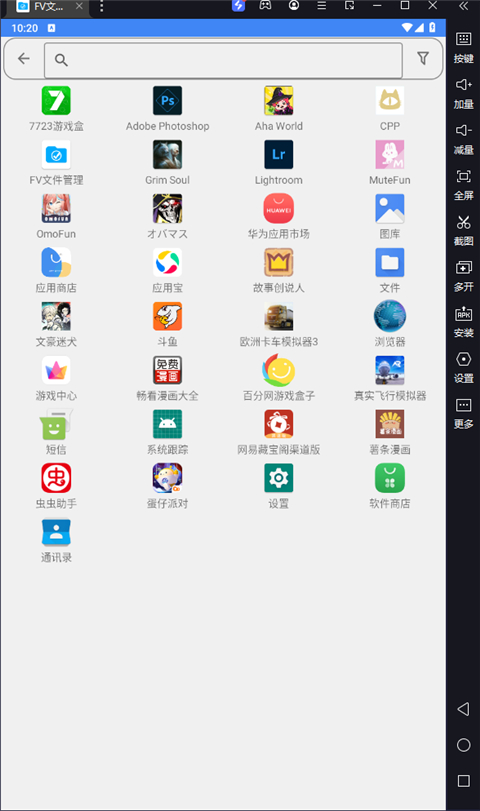Open 多开 multi-instance manager
The height and width of the screenshot is (811, 480).
(463, 276)
